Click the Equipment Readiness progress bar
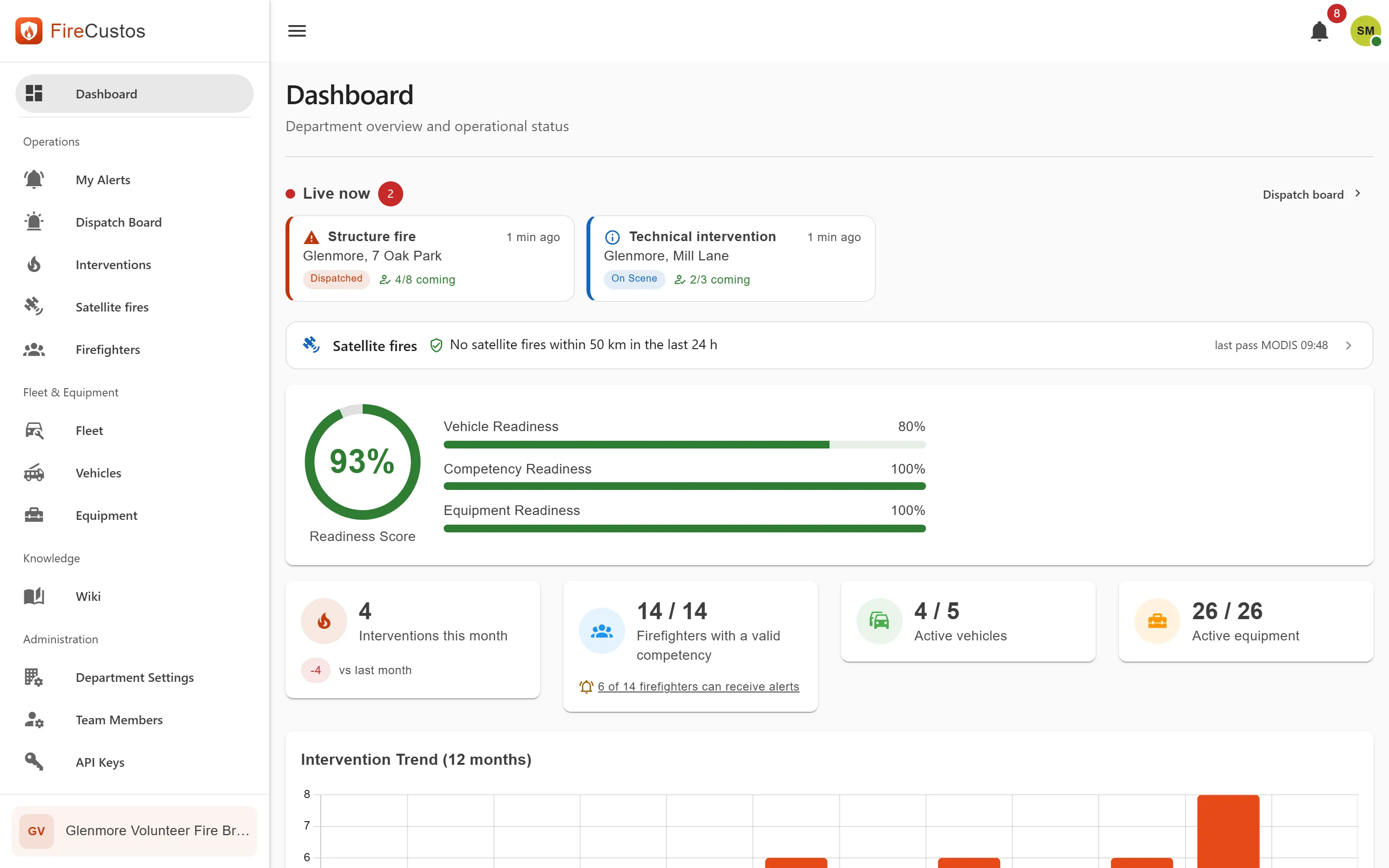1389x868 pixels. point(684,529)
